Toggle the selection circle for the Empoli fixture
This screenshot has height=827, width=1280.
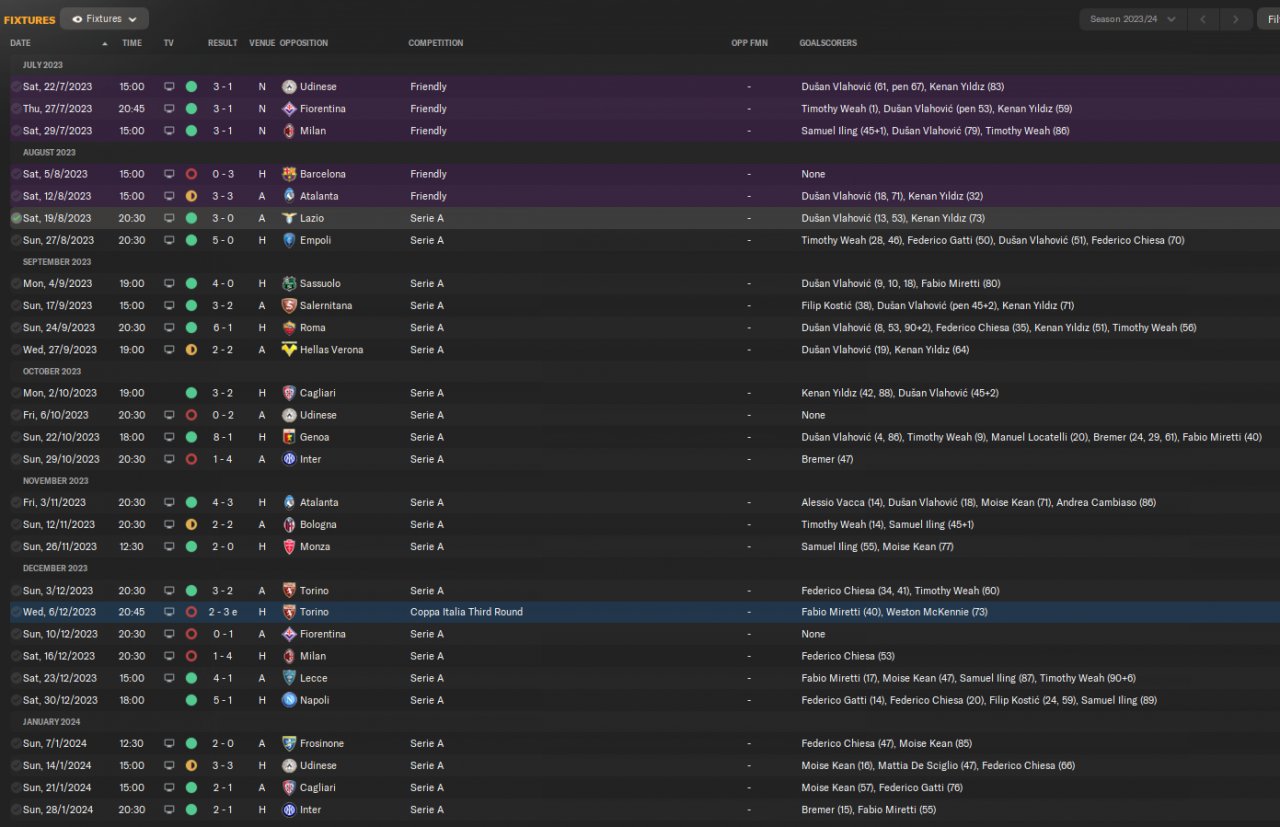[16, 240]
